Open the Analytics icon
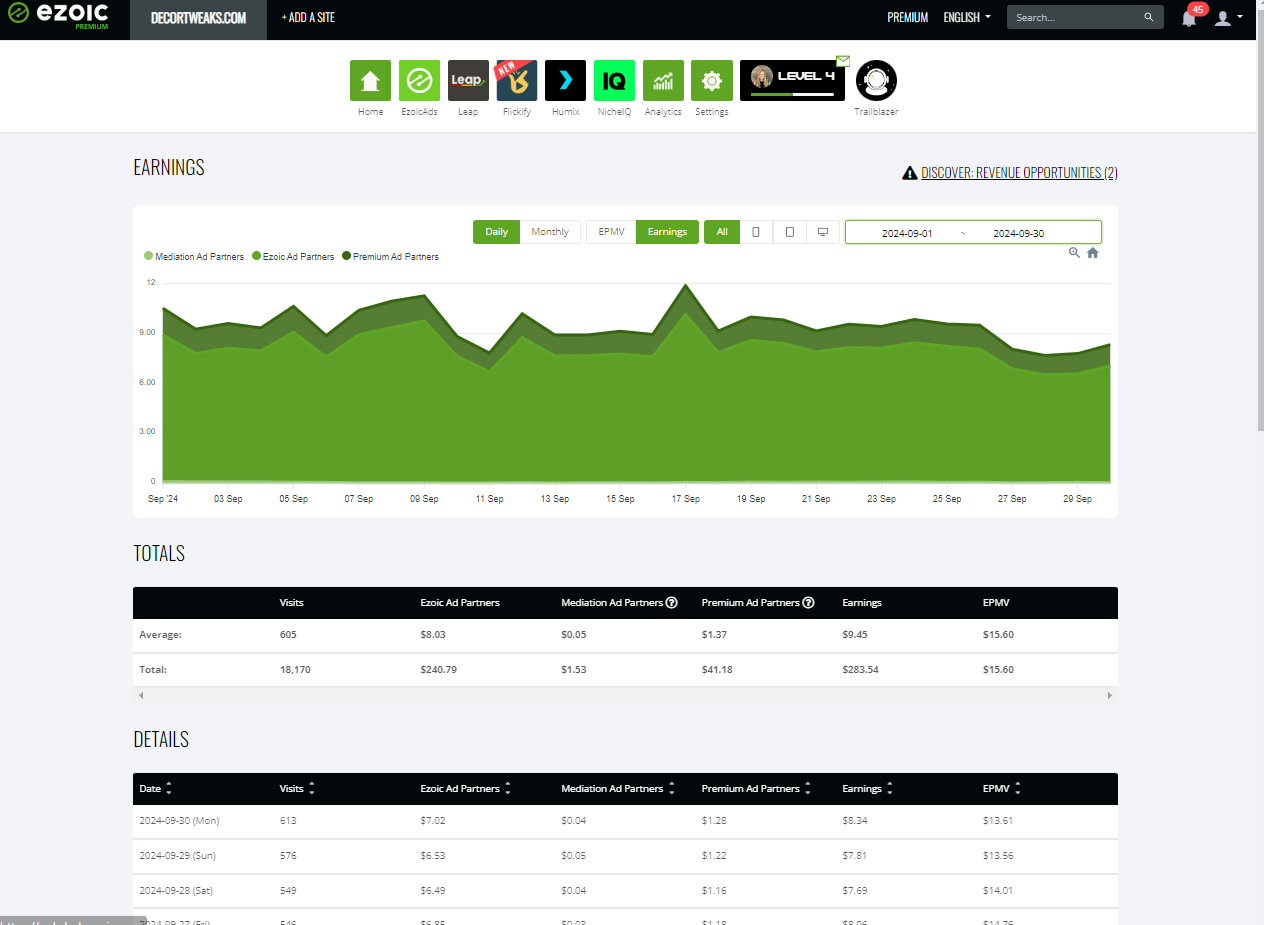The width and height of the screenshot is (1264, 925). tap(663, 81)
